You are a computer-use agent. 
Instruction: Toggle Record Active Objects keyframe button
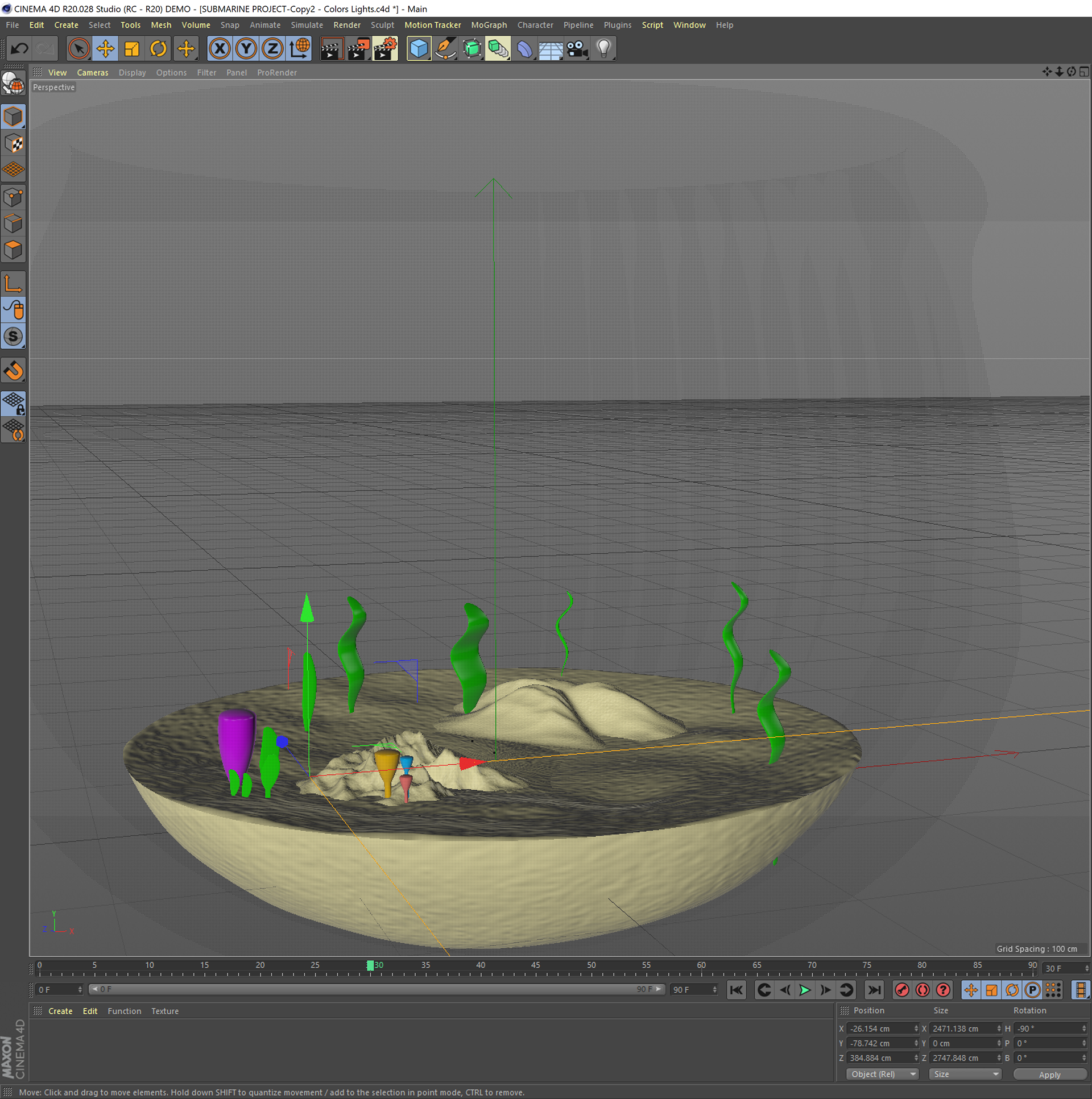point(901,990)
